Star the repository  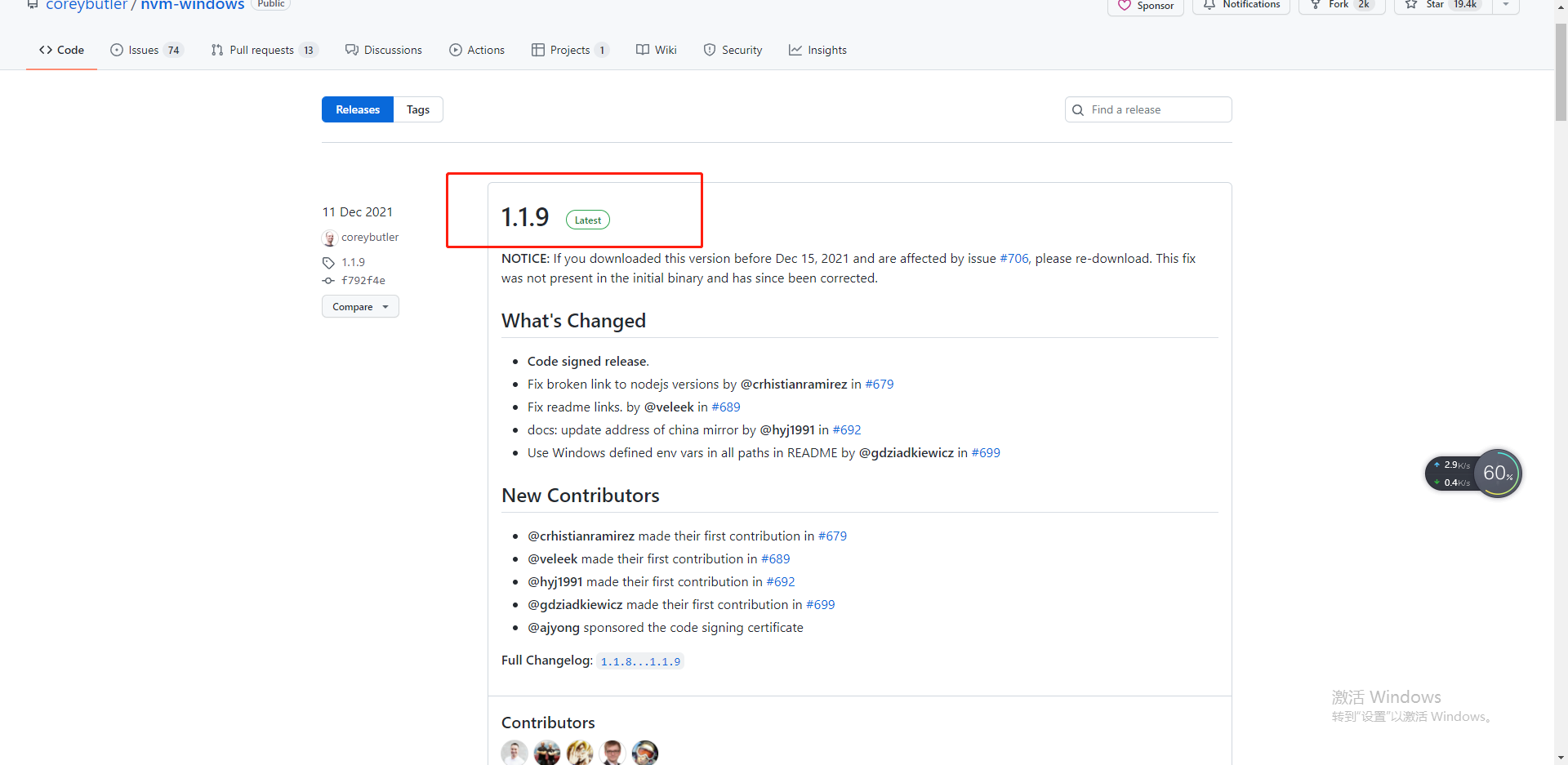coord(1443,5)
